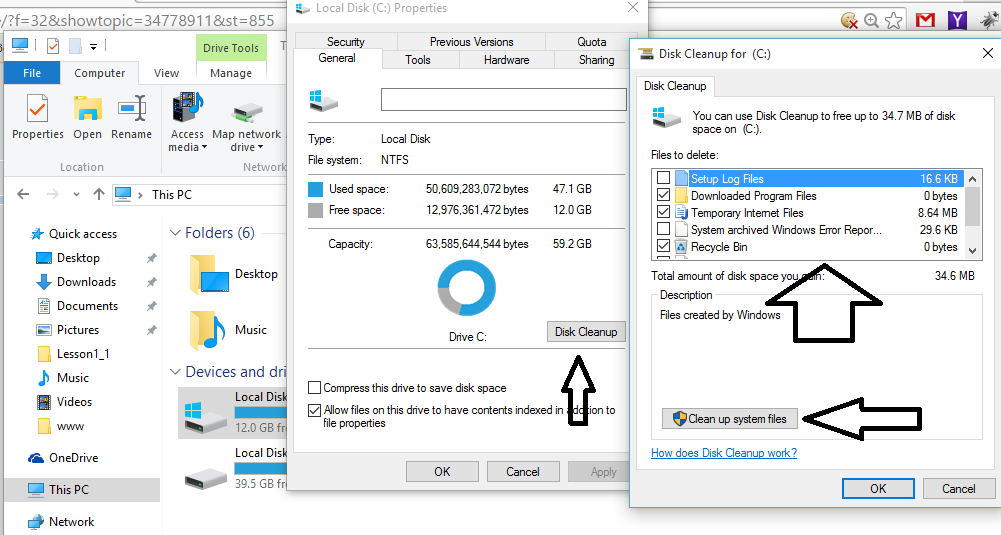The image size is (1001, 535).
Task: Click the Yahoo extension icon in browser
Action: tap(957, 20)
